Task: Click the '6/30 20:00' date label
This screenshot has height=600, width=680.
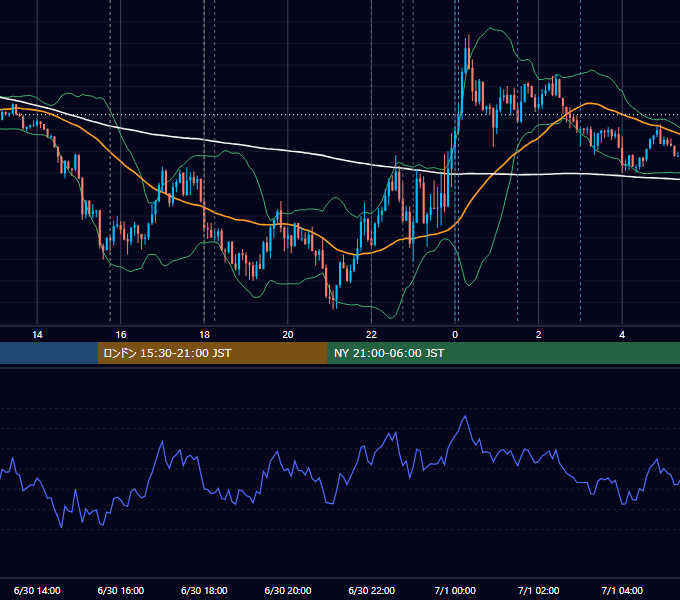Action: [x=288, y=590]
